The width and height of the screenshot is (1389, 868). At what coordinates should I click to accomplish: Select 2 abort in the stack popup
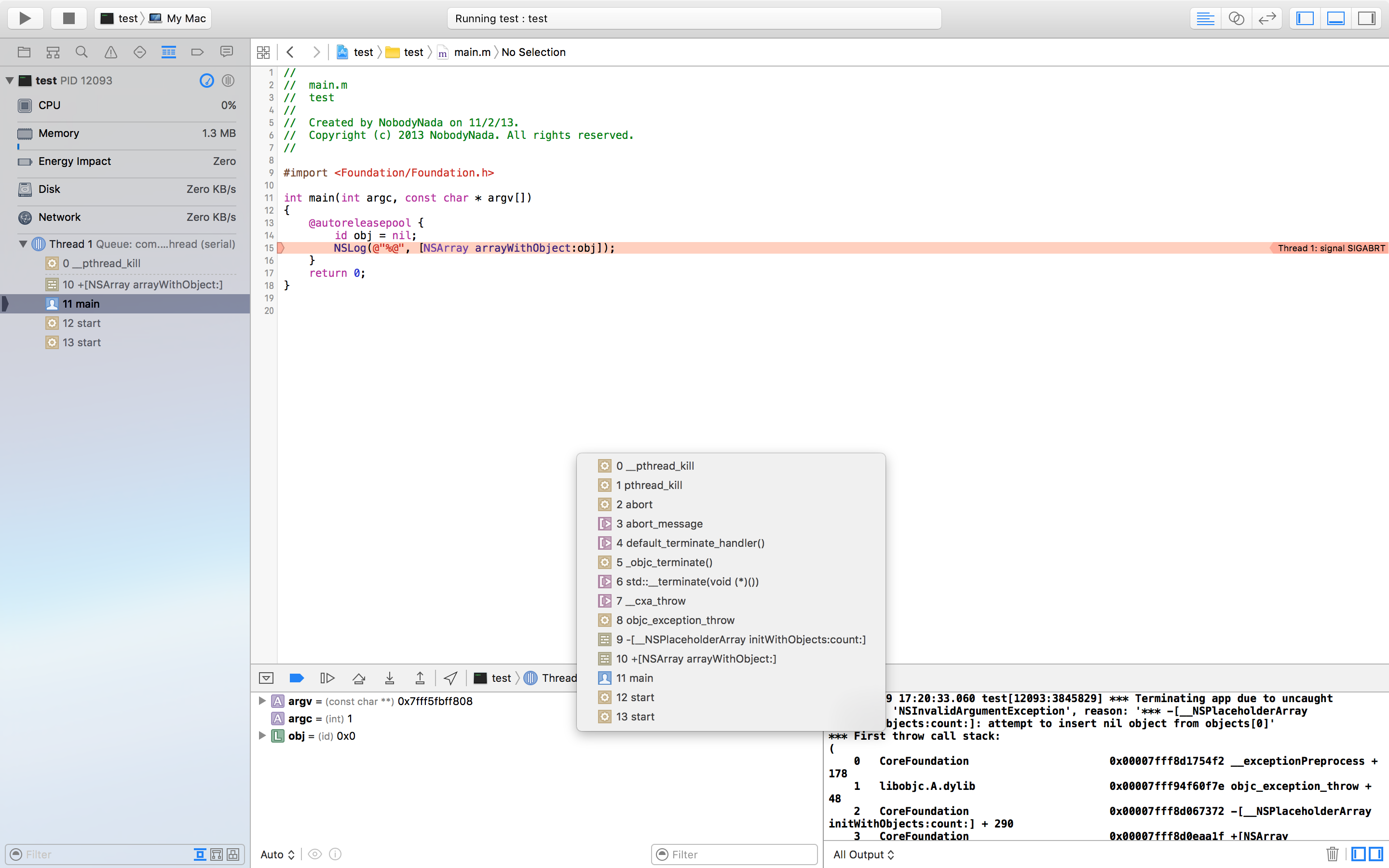coord(634,504)
